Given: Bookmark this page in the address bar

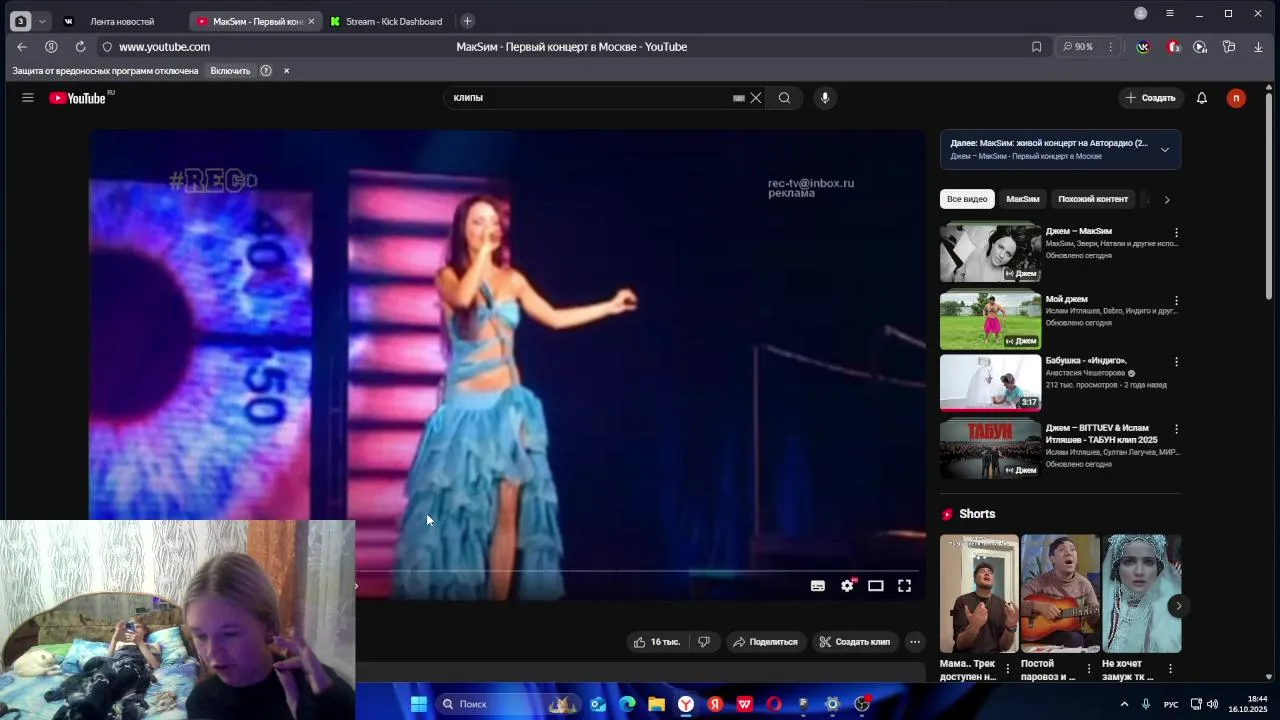Looking at the screenshot, I should tap(1037, 47).
